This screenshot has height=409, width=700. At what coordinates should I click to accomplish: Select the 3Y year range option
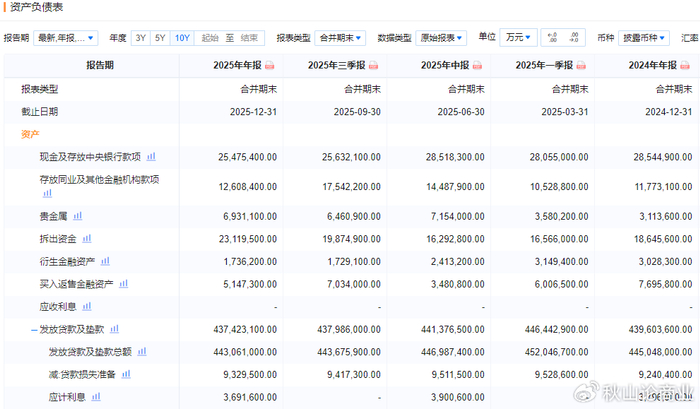[141, 38]
